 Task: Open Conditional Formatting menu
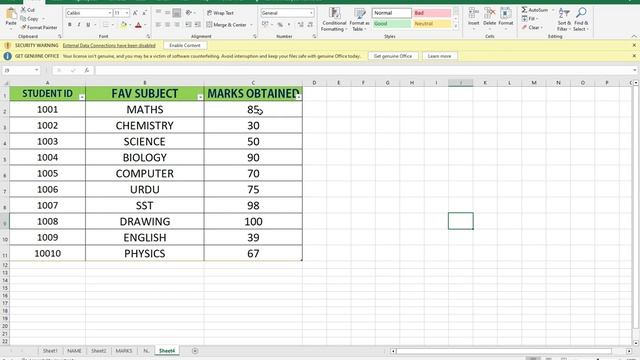(334, 19)
